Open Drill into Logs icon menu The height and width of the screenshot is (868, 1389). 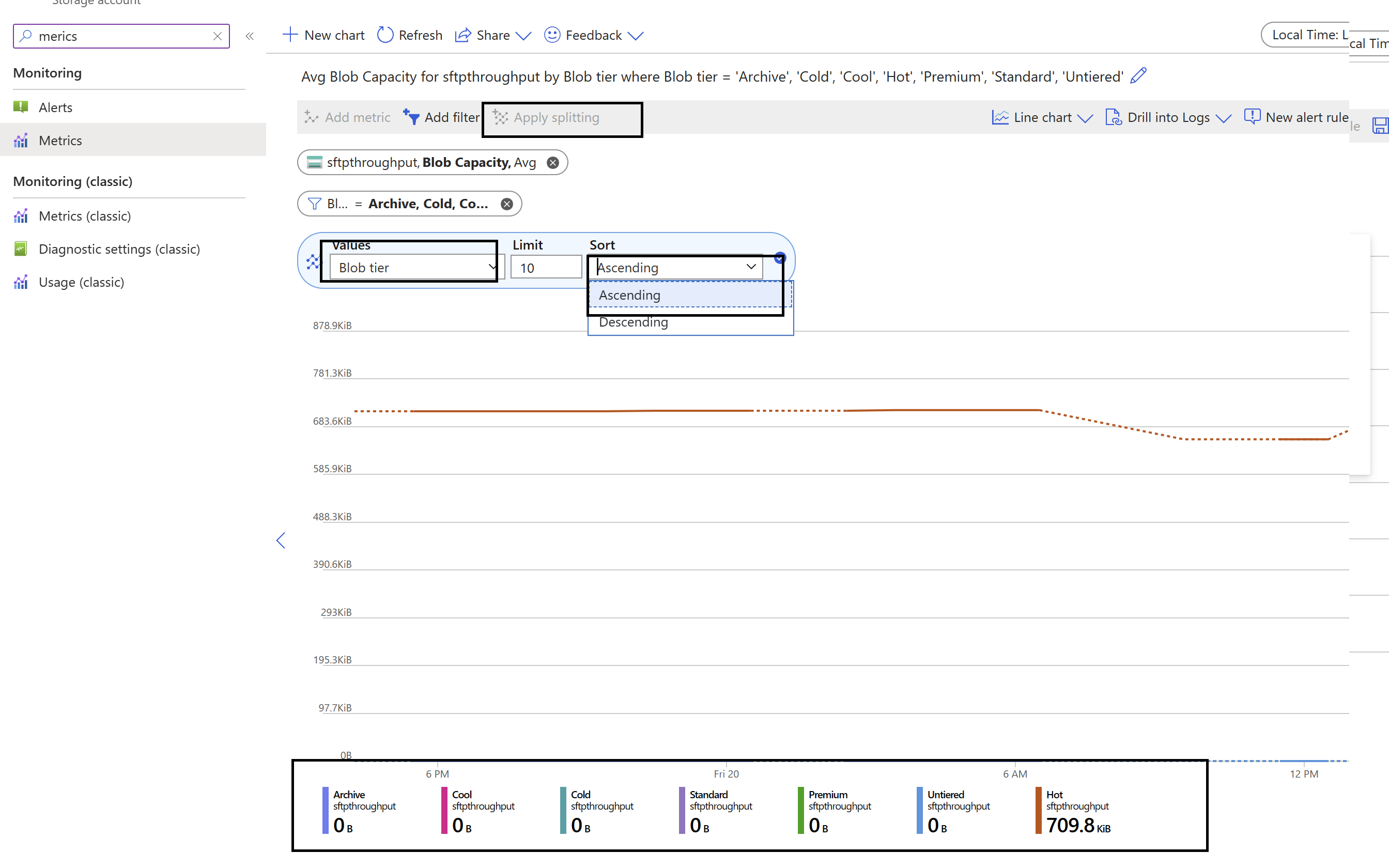1114,117
